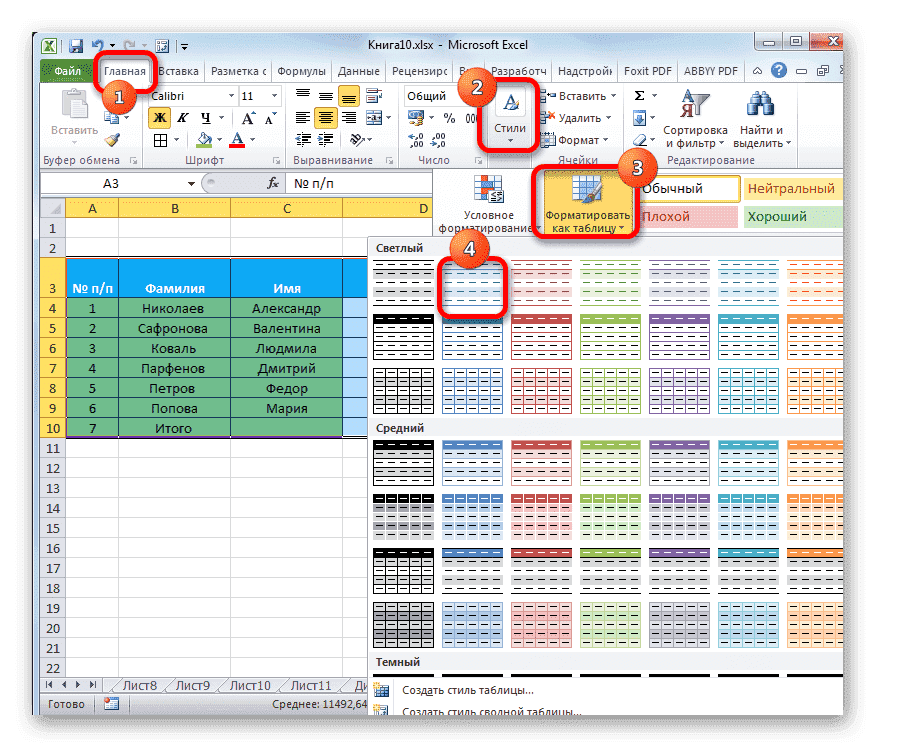
Task: Select the second table style under Светлый
Action: point(473,283)
